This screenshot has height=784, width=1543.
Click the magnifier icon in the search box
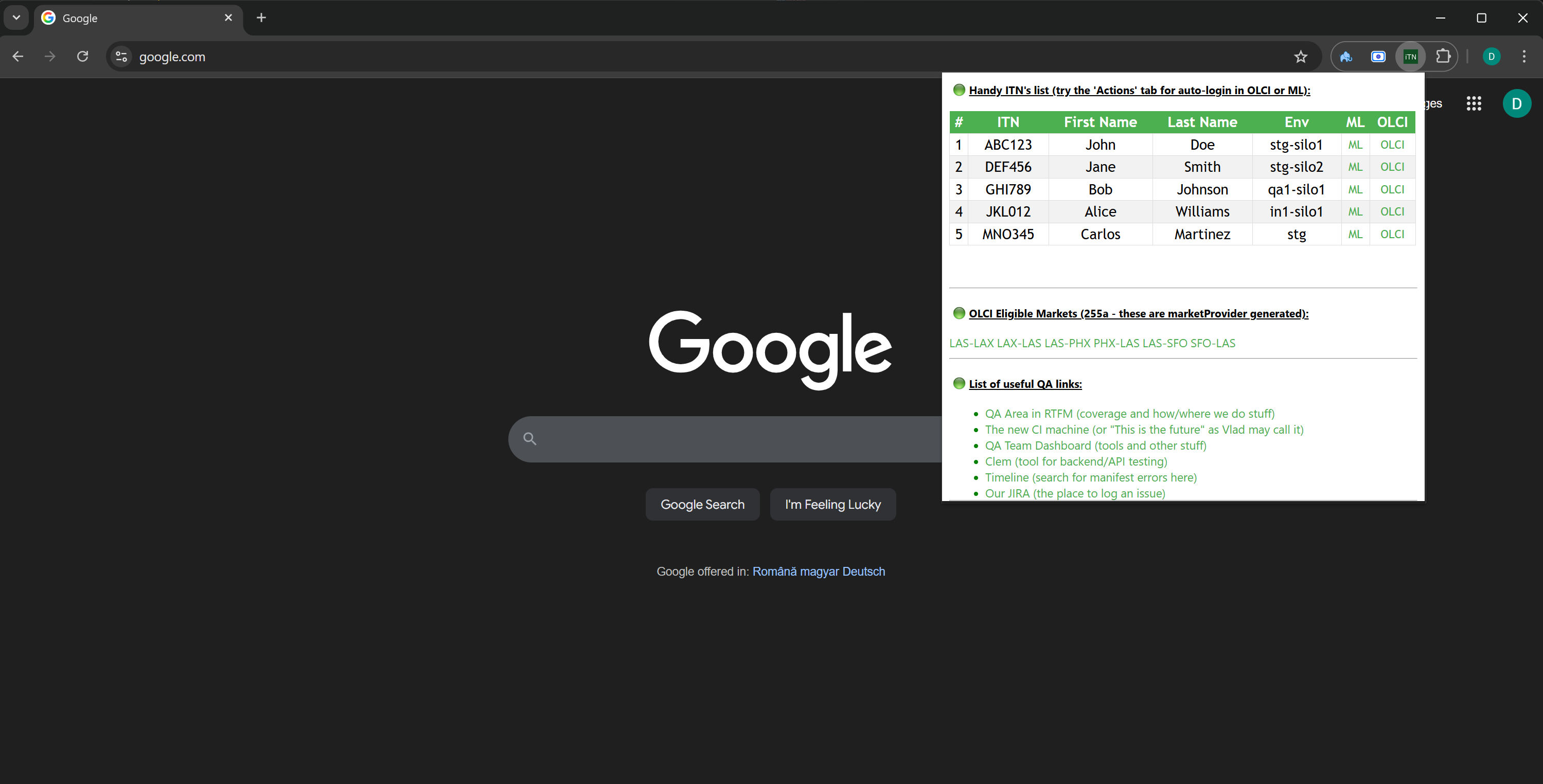pos(529,439)
